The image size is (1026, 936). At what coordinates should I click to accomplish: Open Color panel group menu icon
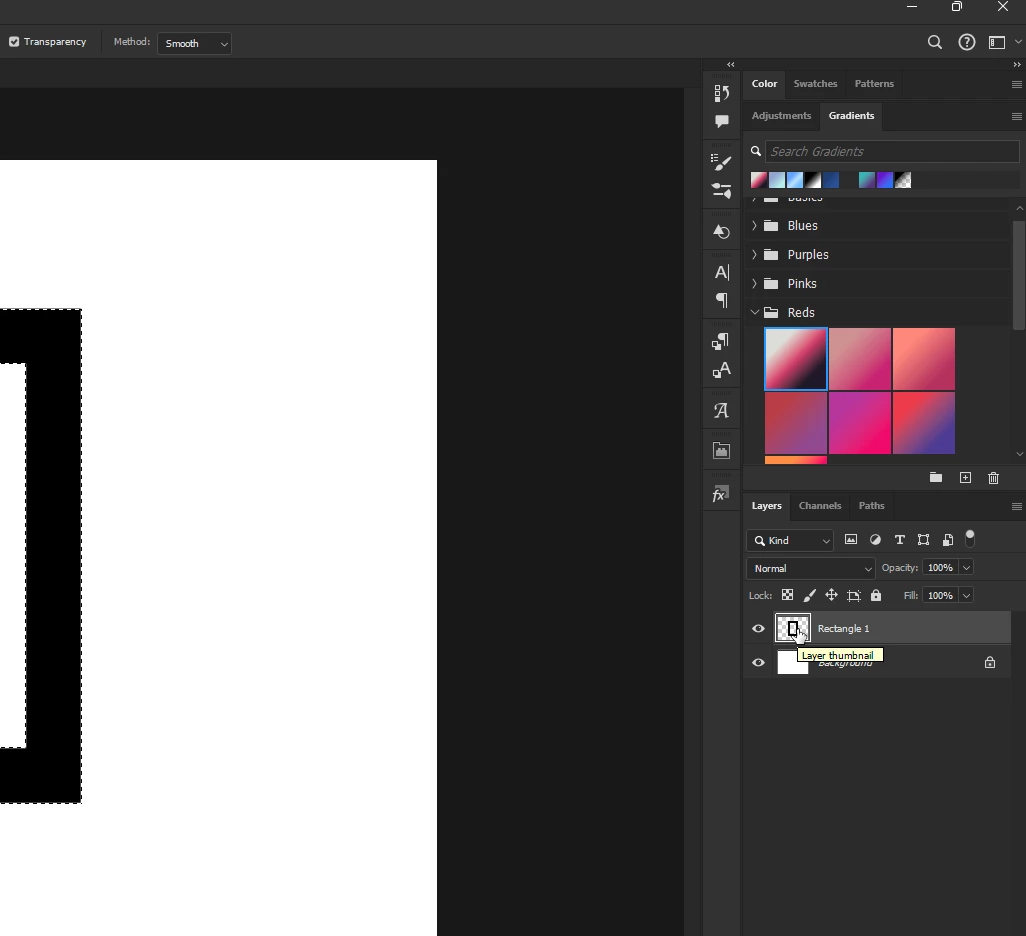tap(1016, 84)
